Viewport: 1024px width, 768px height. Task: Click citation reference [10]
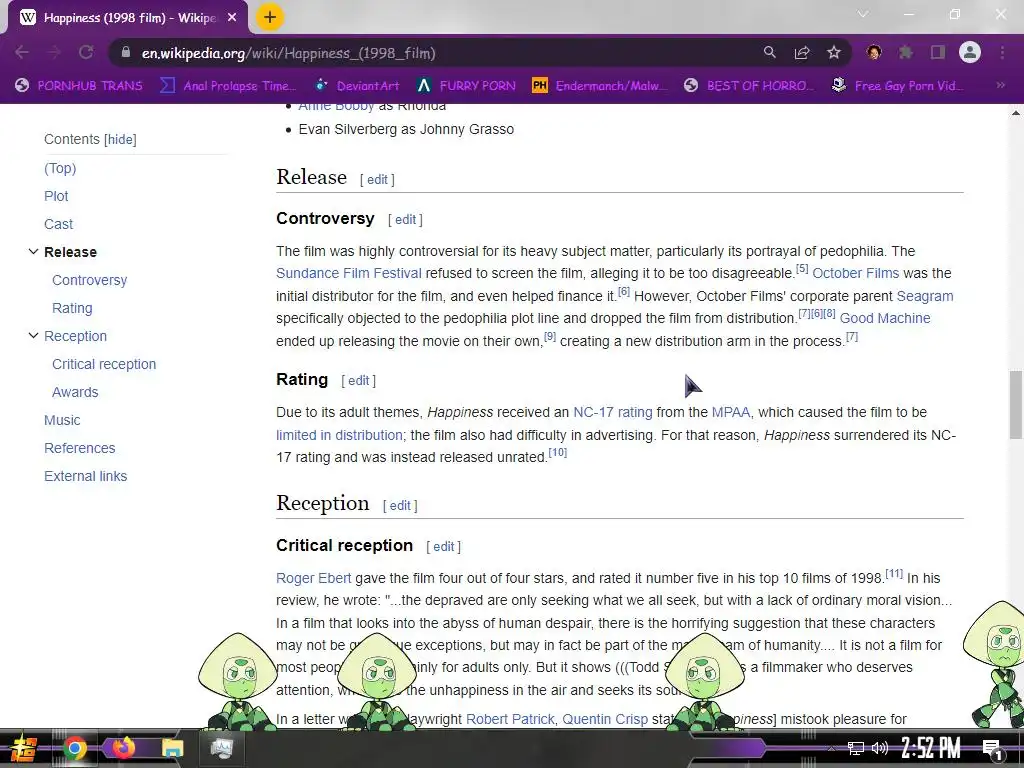tap(558, 453)
